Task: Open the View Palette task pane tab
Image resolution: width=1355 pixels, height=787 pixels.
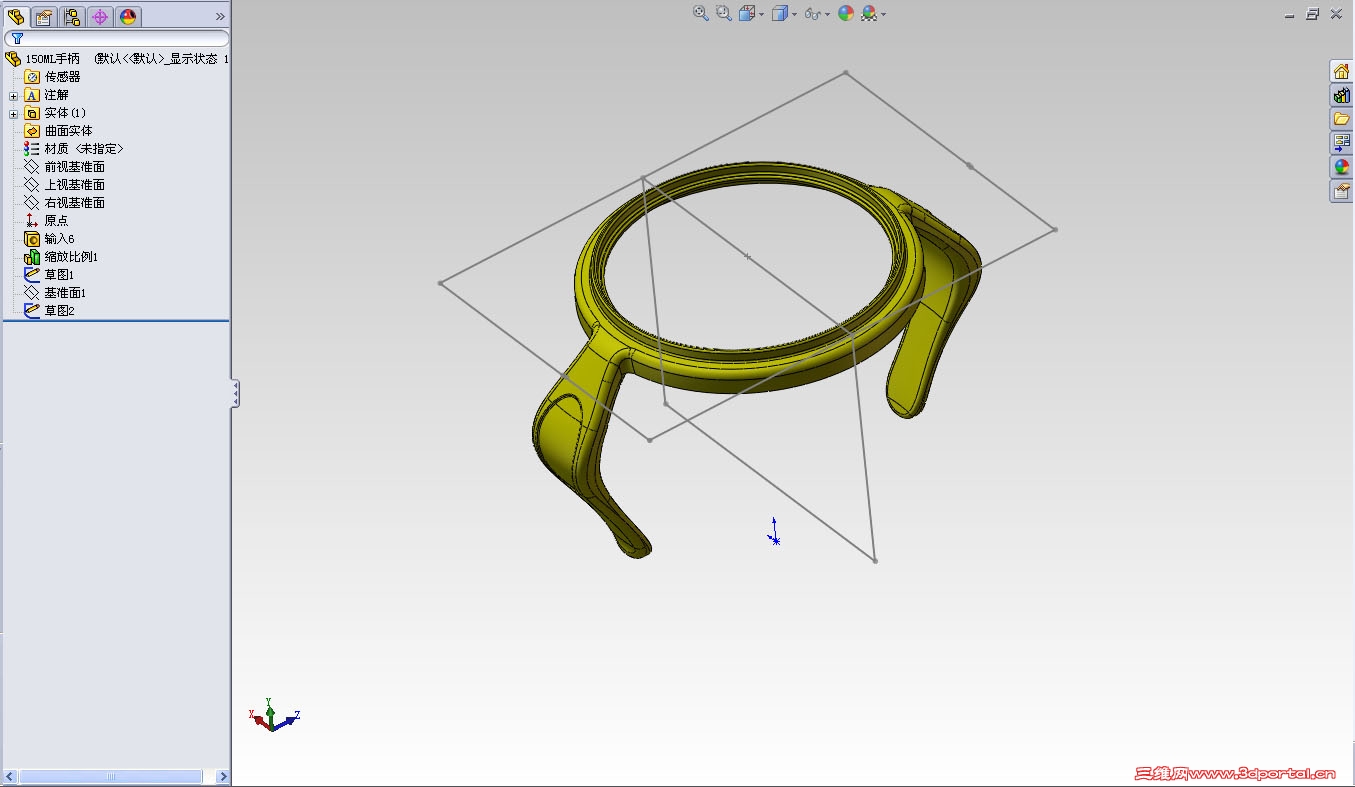Action: (x=1341, y=143)
